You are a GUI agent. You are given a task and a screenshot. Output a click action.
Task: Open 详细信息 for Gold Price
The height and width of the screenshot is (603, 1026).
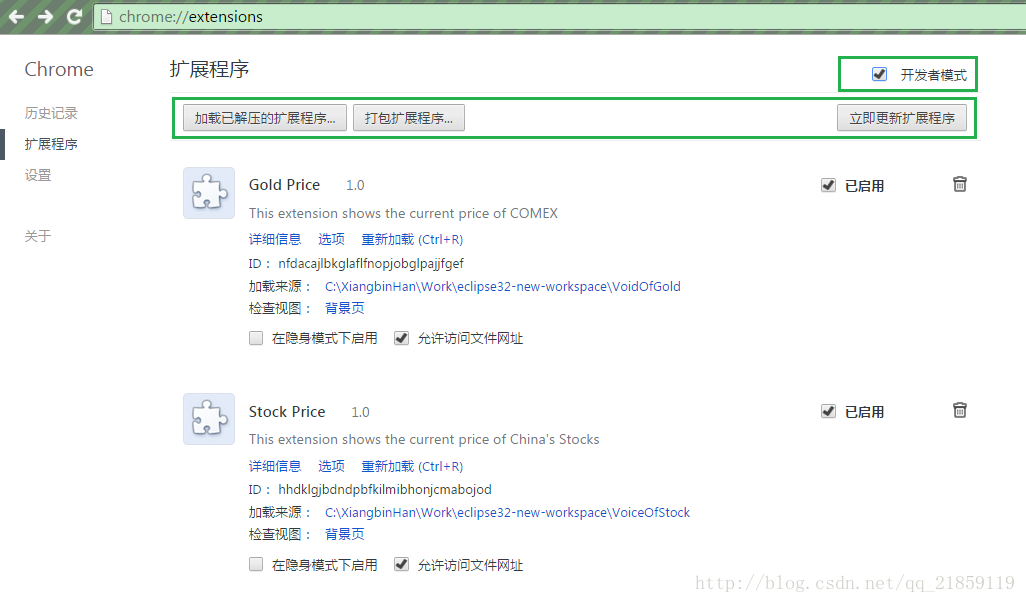(275, 239)
